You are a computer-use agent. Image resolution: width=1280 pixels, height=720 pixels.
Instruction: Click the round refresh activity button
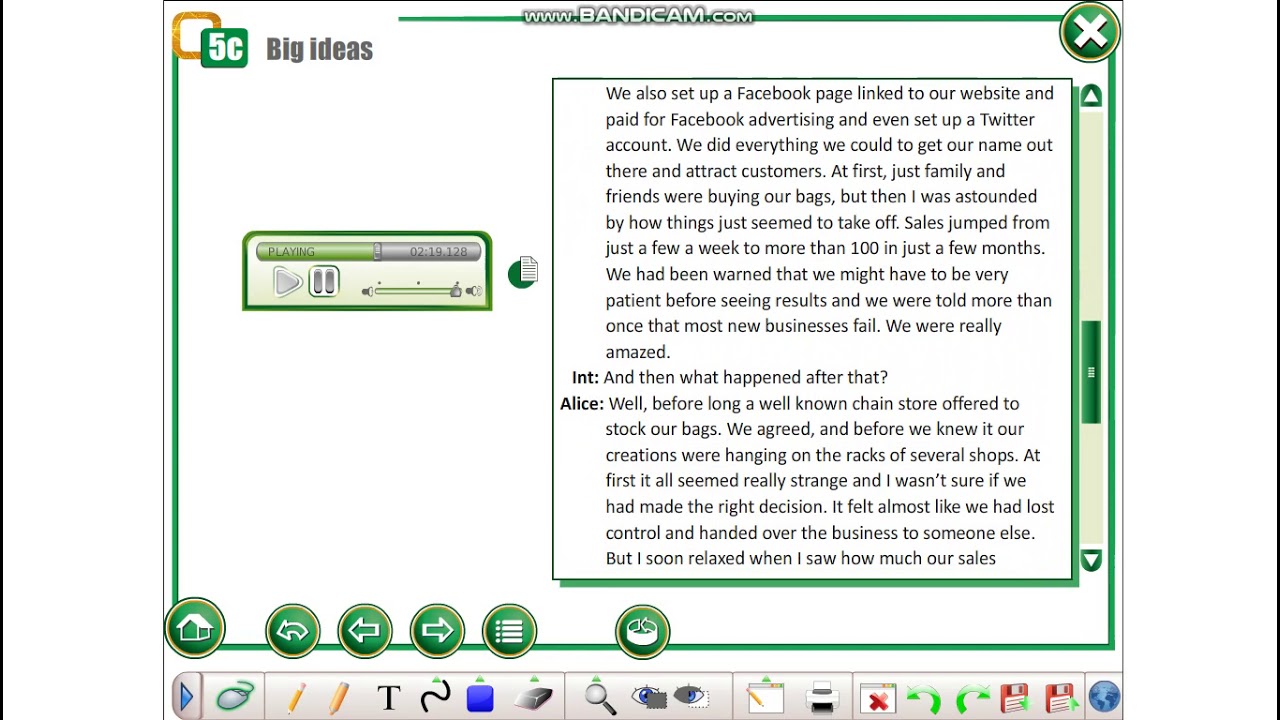pyautogui.click(x=642, y=631)
